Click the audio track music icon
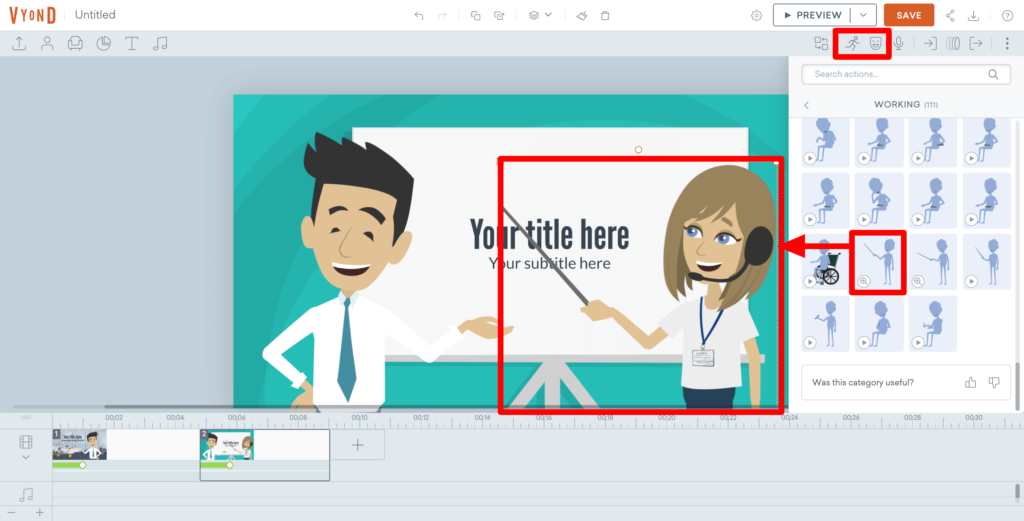 click(26, 495)
